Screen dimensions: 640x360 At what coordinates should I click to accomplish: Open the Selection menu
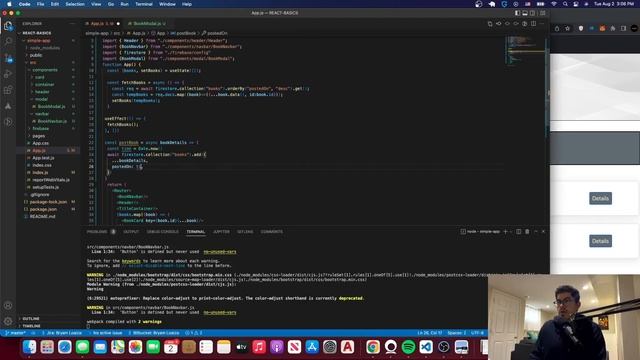[75, 4]
